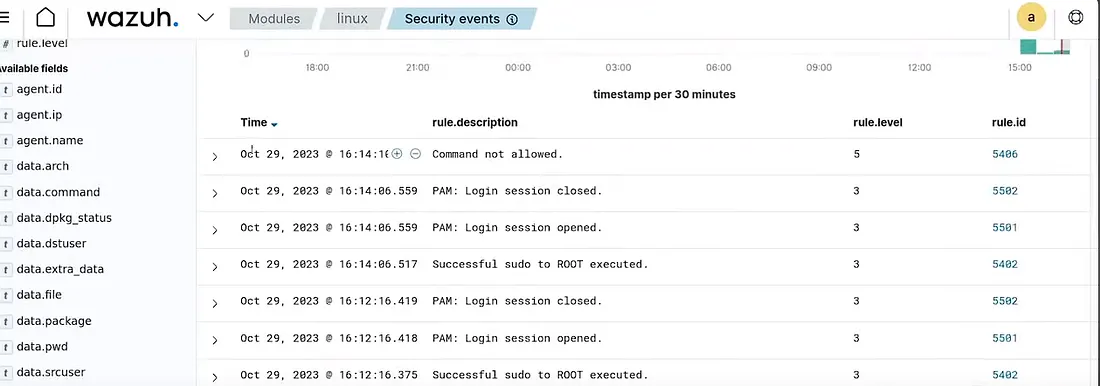Image resolution: width=1100 pixels, height=386 pixels.
Task: Open the linux breadcrumb
Action: point(352,19)
